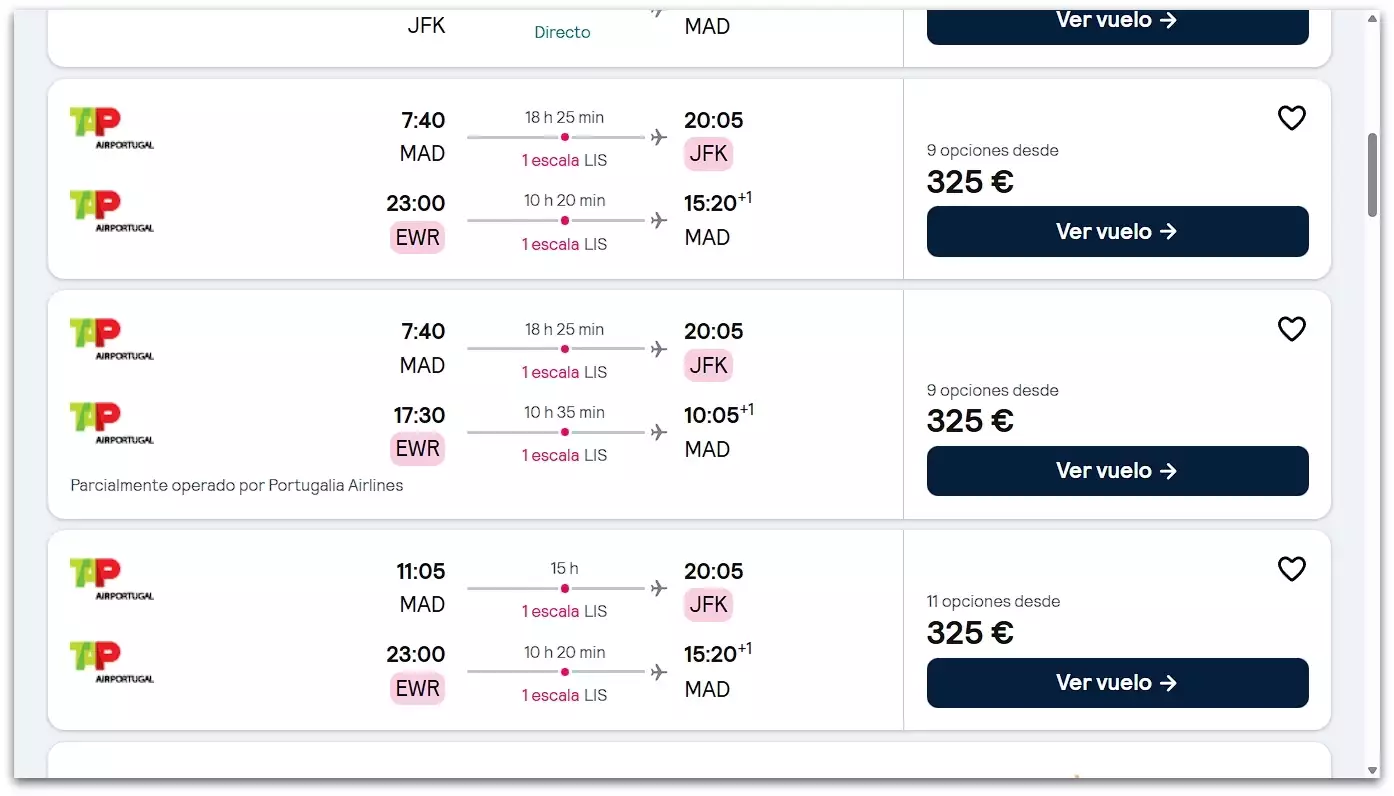Screen dimensions: 1394x796
Task: Click the 1 escala LIS label under 10 h 35 min
Action: (564, 455)
